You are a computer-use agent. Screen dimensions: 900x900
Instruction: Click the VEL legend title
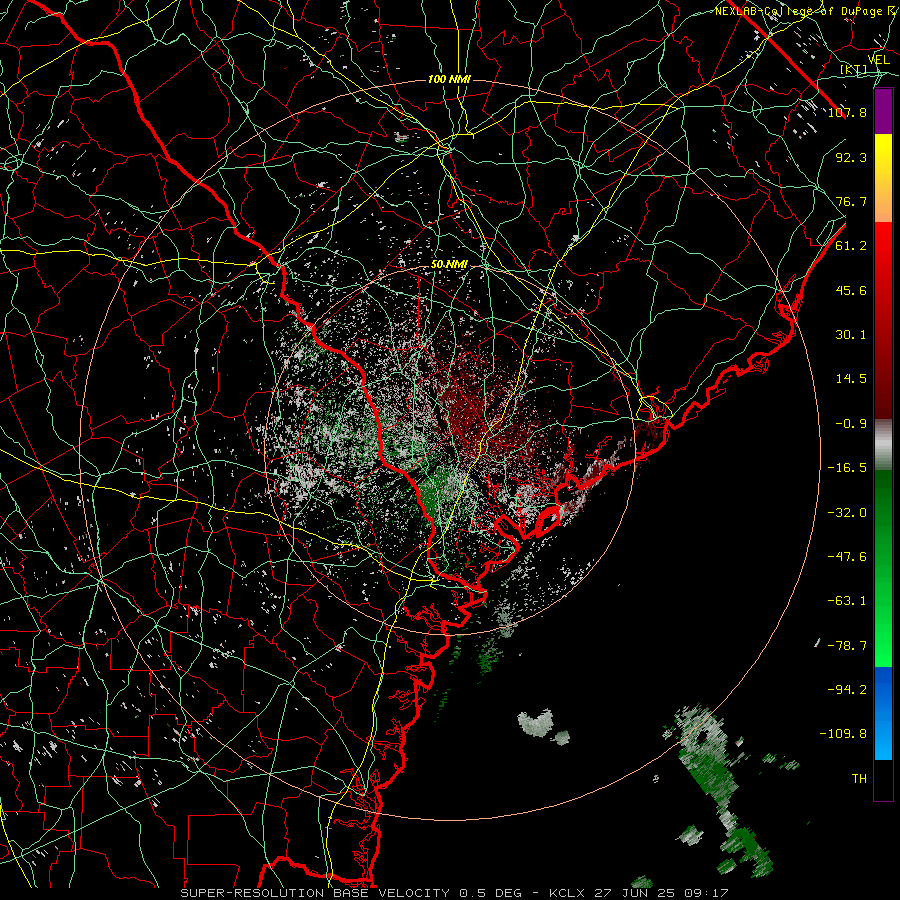pos(878,60)
